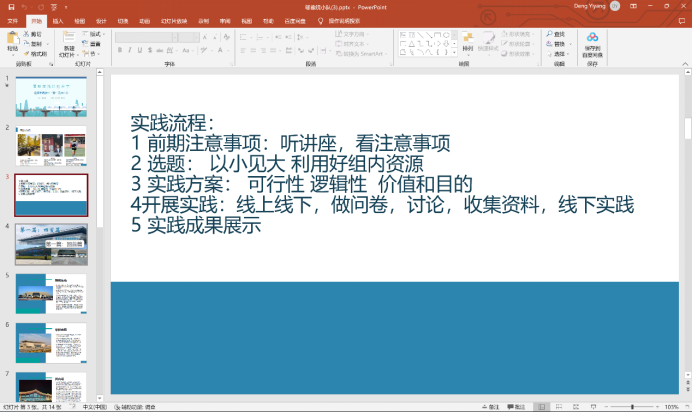Center text in paragraph group
This screenshot has width=693, height=413.
[253, 50]
